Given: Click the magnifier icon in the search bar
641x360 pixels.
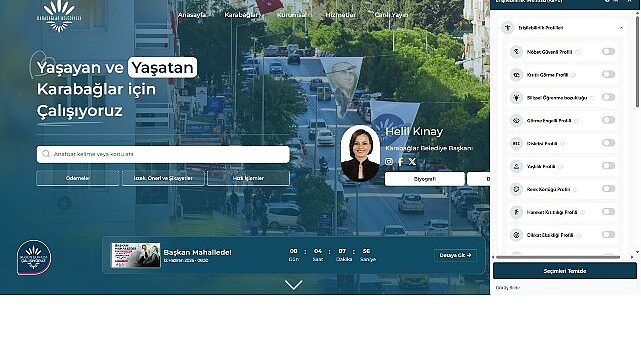Looking at the screenshot, I should 46,154.
